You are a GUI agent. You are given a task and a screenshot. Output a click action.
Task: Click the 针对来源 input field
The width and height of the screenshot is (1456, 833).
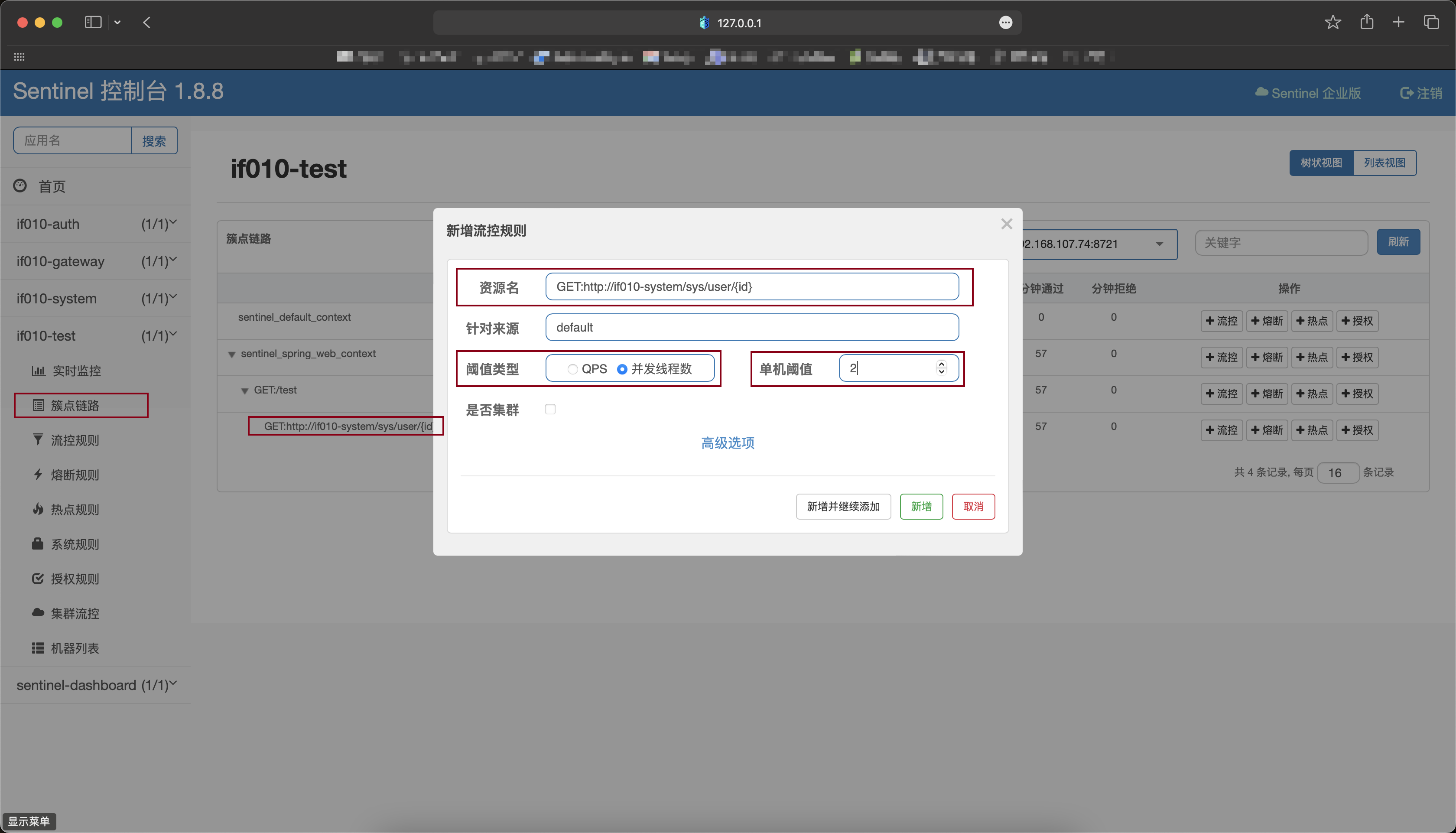752,327
